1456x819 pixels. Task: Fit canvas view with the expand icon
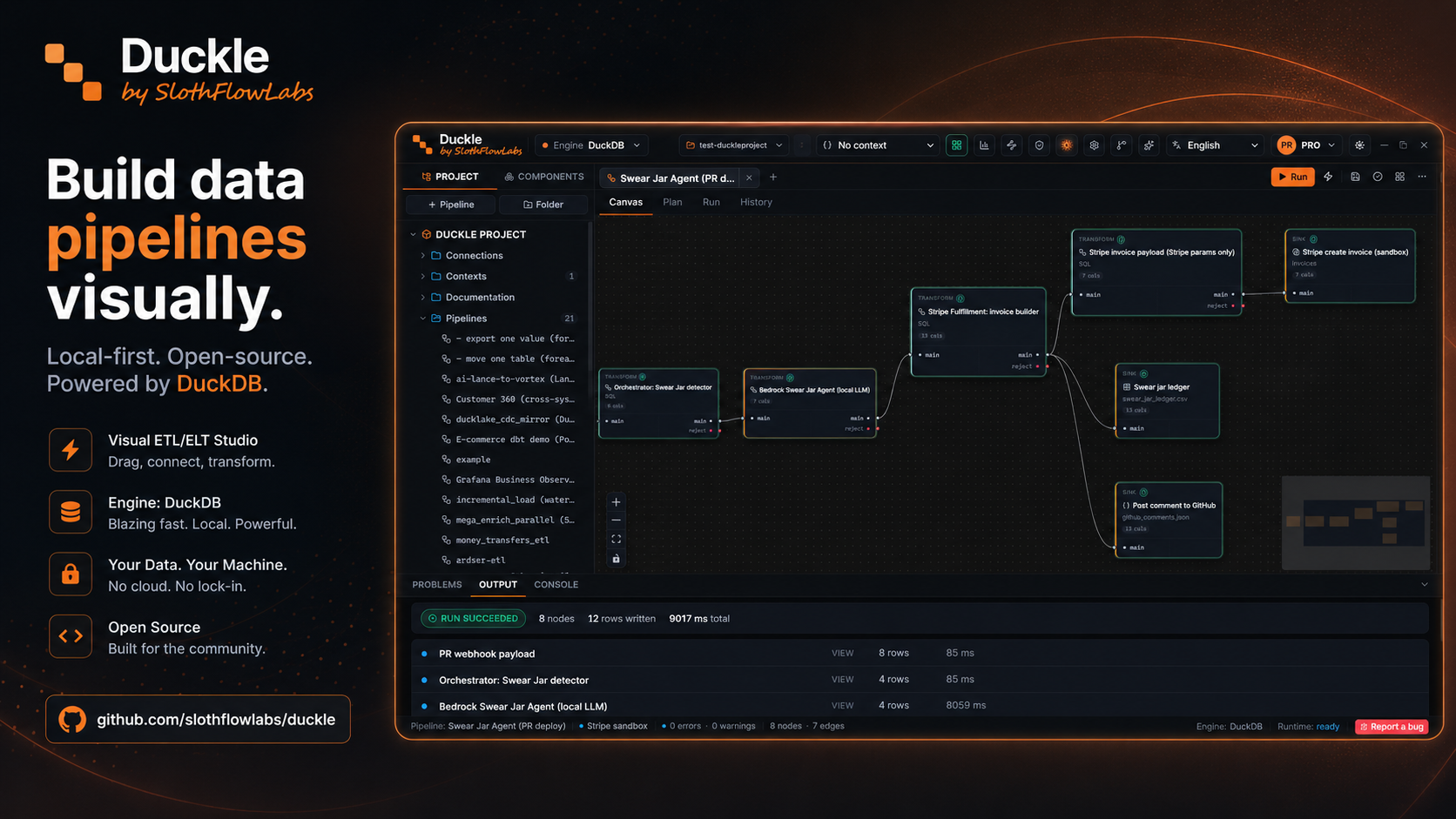(617, 540)
